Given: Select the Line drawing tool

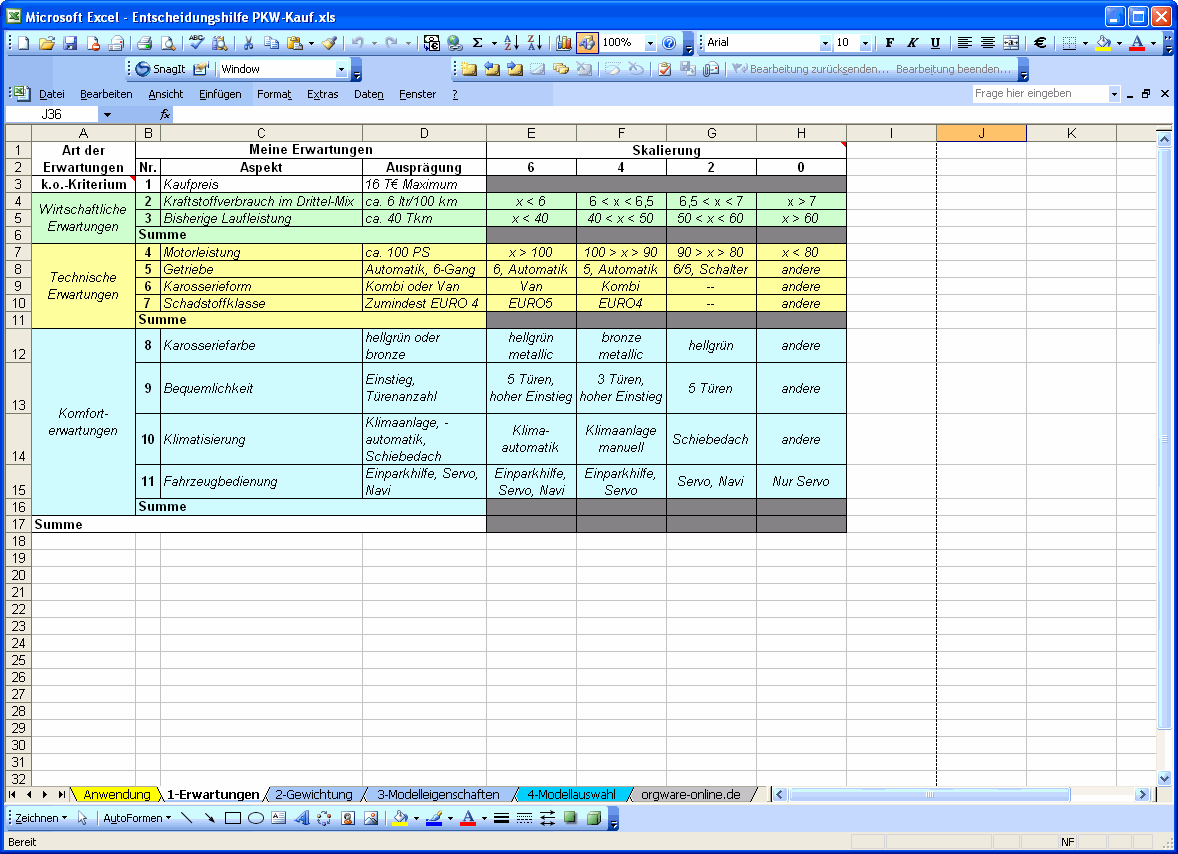Looking at the screenshot, I should [187, 818].
